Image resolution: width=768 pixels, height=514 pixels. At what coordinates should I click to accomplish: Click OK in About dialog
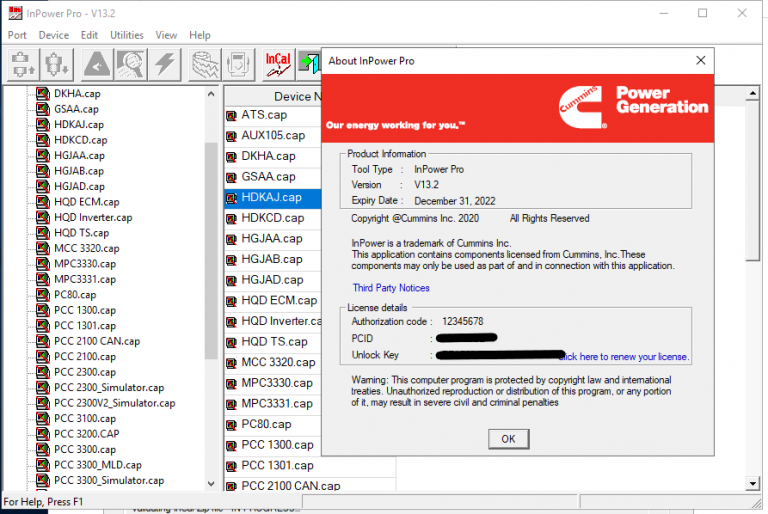[x=508, y=439]
